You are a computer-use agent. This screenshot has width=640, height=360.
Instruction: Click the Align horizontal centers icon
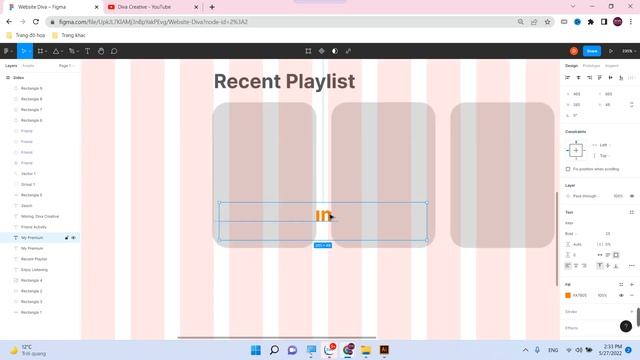tap(578, 78)
